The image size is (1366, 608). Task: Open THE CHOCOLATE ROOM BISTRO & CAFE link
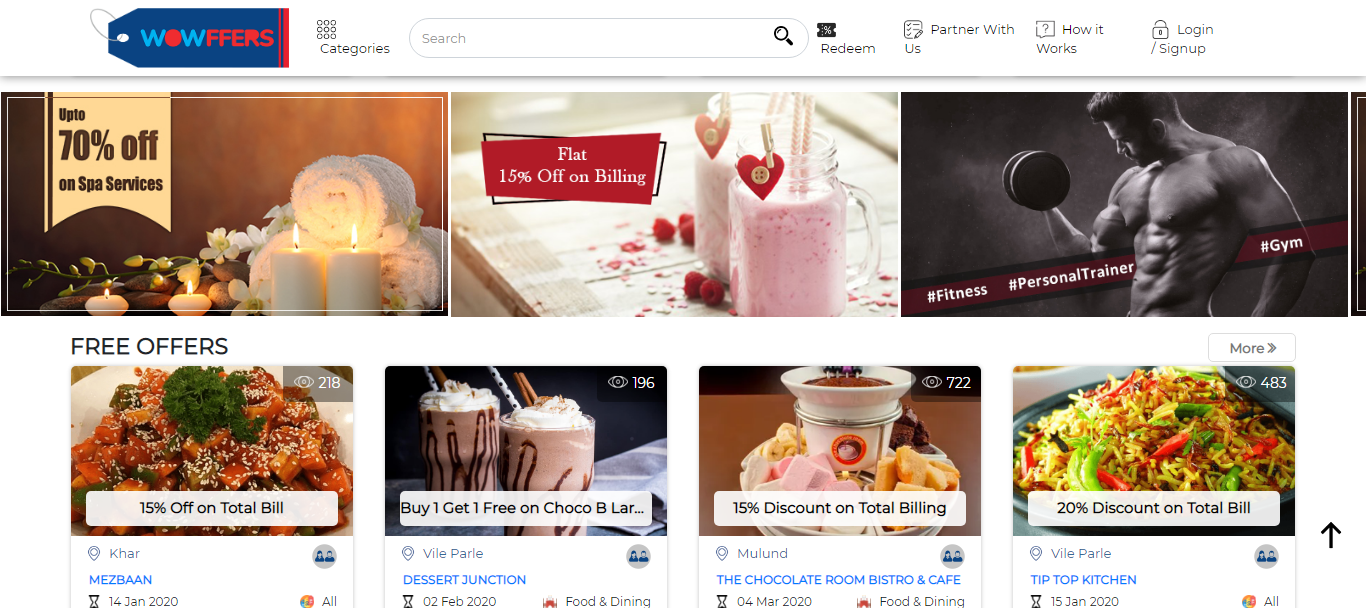tap(839, 579)
